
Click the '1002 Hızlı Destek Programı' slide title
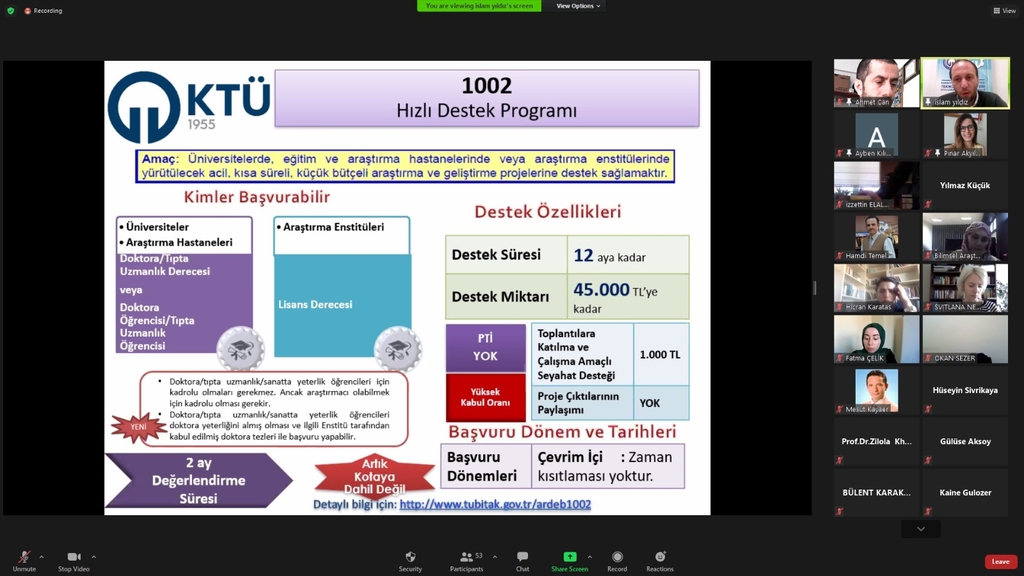point(487,98)
